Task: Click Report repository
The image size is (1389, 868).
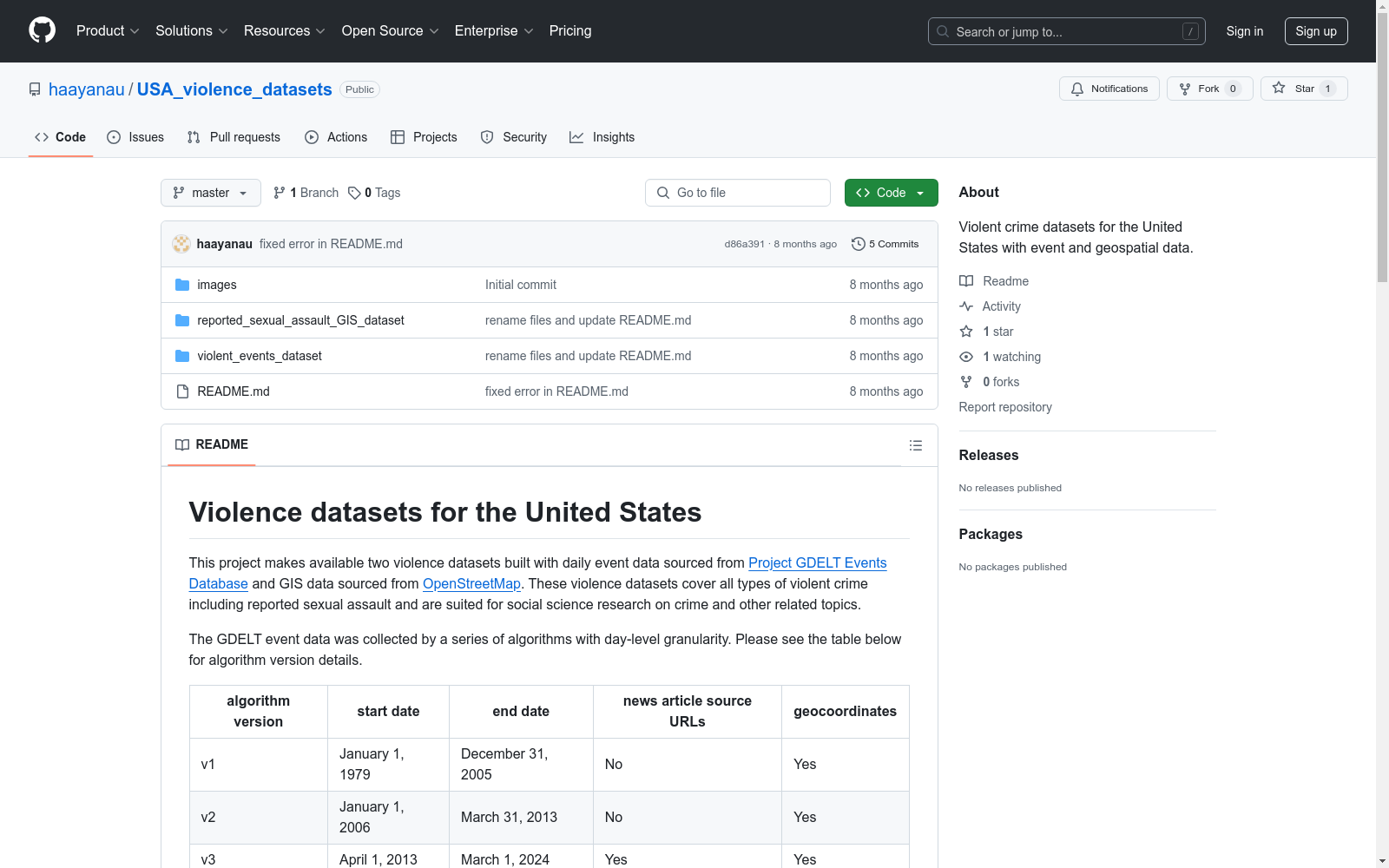Action: tap(1005, 407)
